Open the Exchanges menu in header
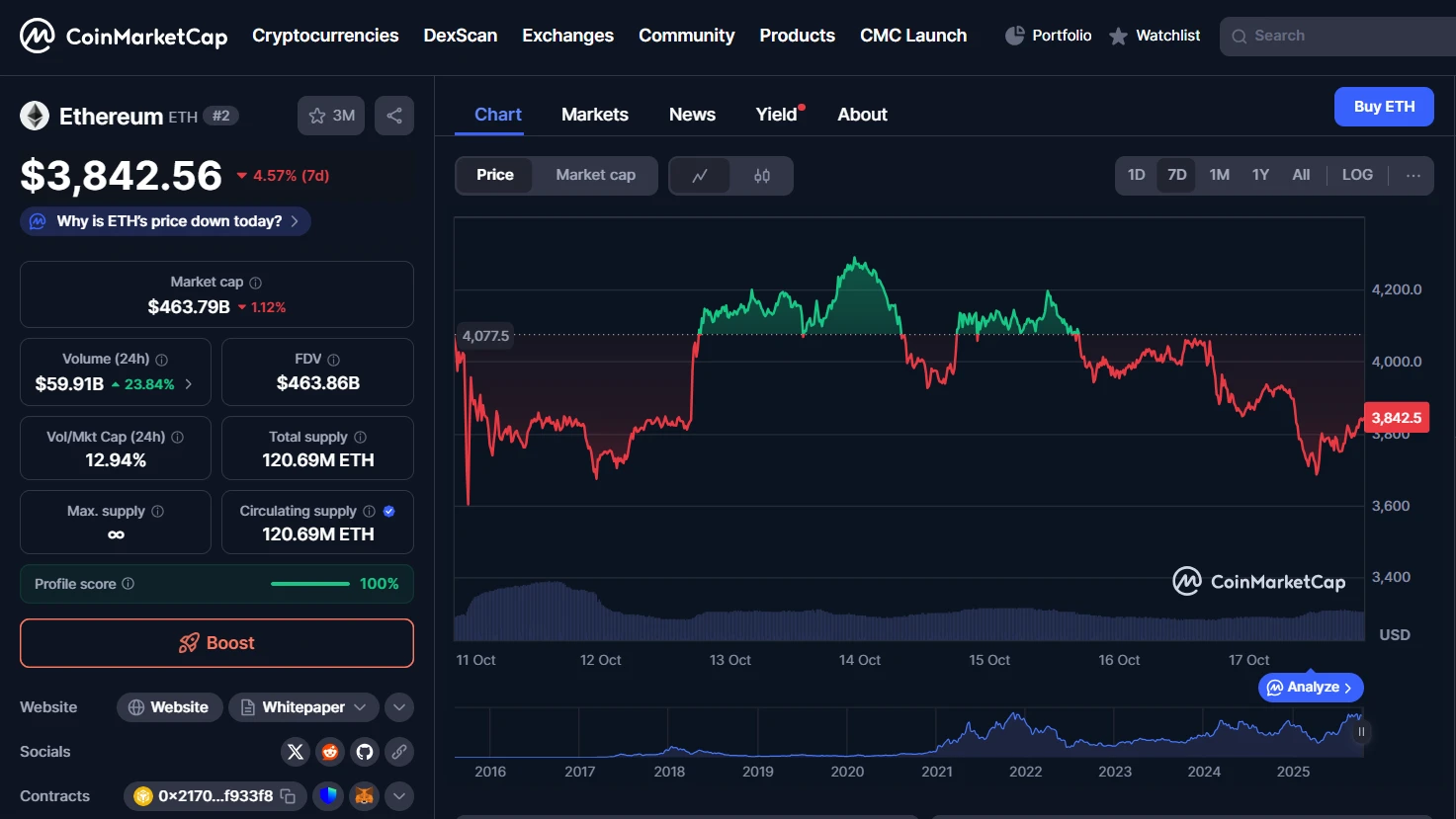Screen dimensions: 1456x819 567,36
